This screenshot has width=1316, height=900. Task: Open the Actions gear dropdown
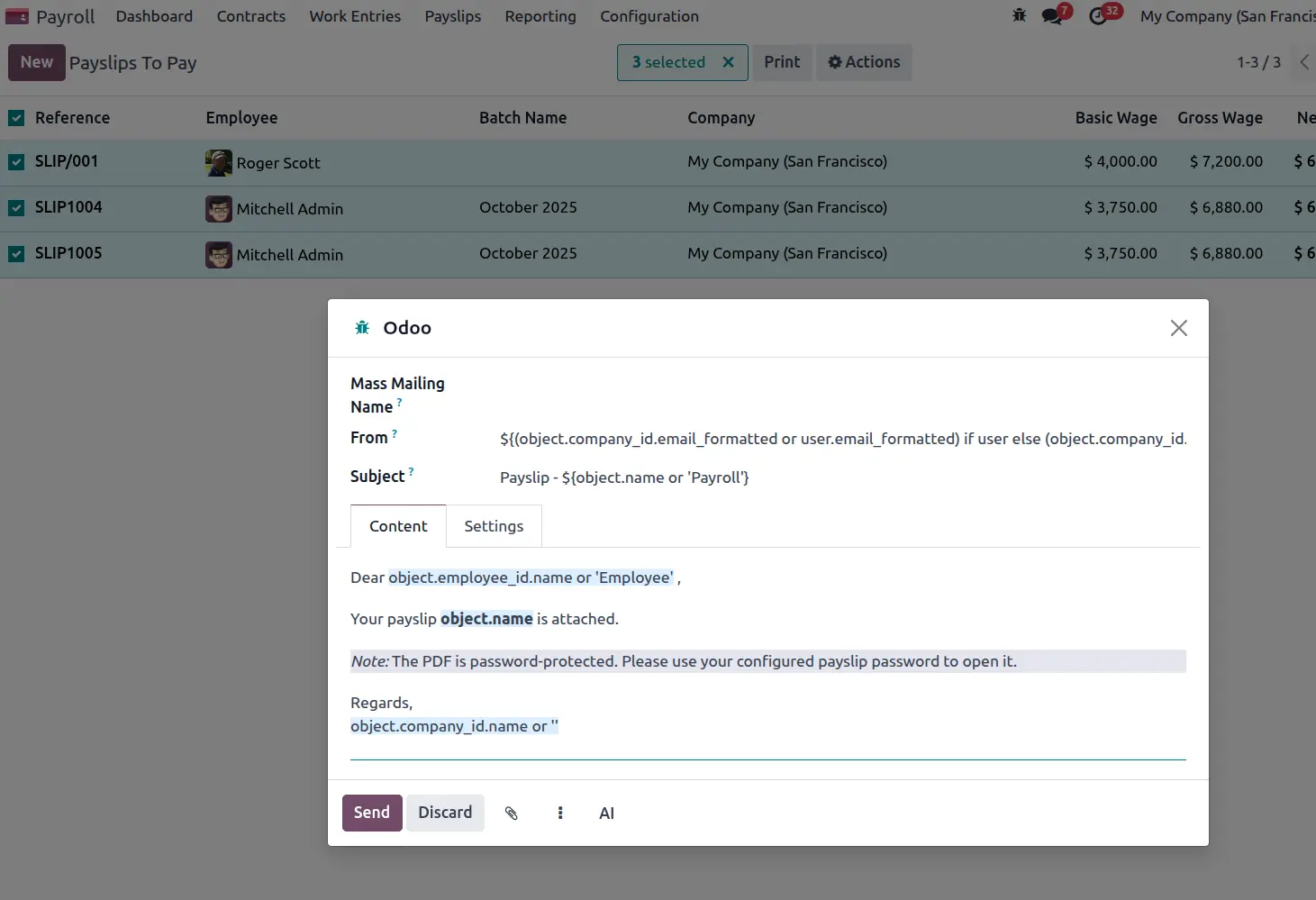pyautogui.click(x=864, y=62)
